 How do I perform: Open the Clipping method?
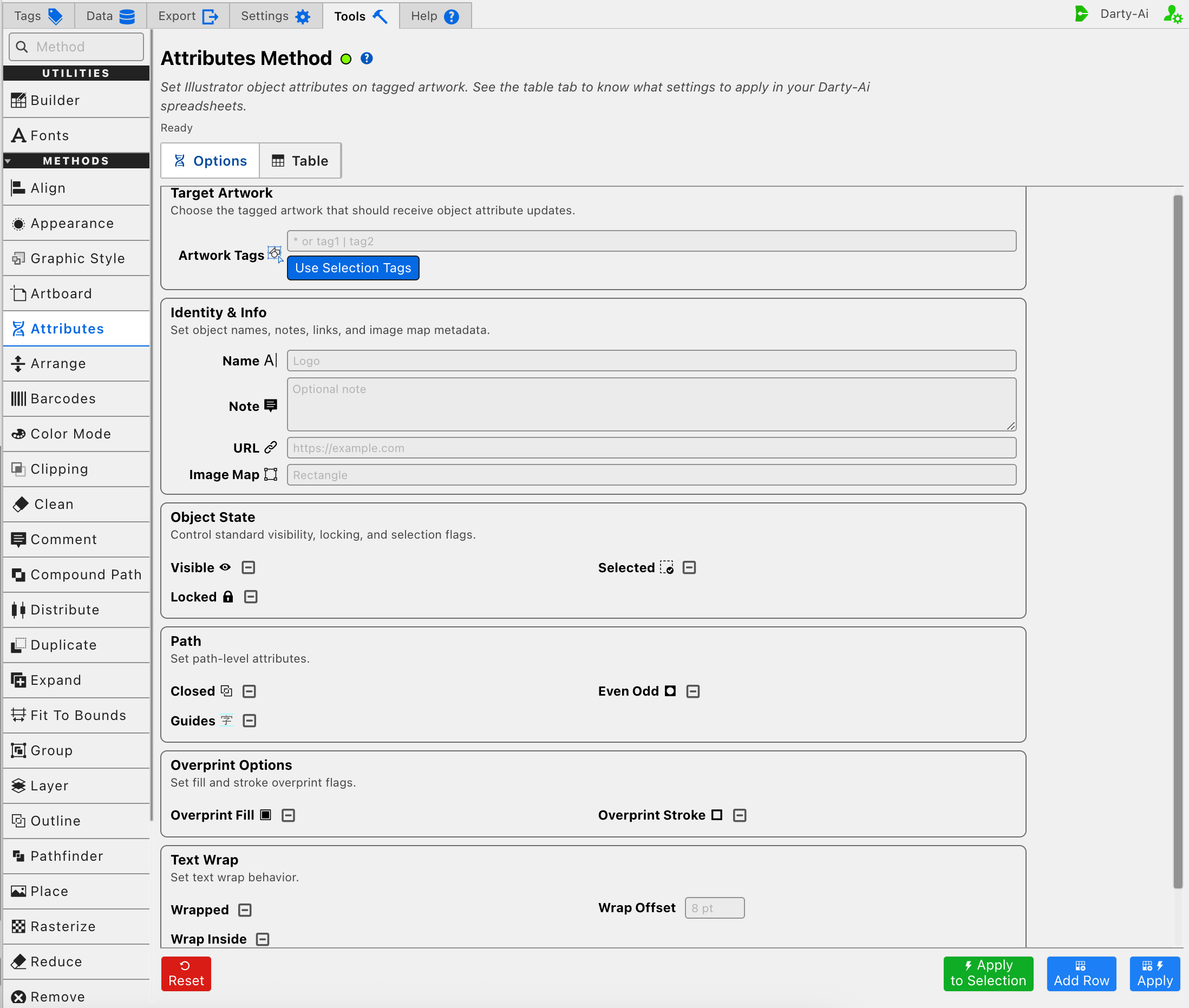[x=76, y=469]
